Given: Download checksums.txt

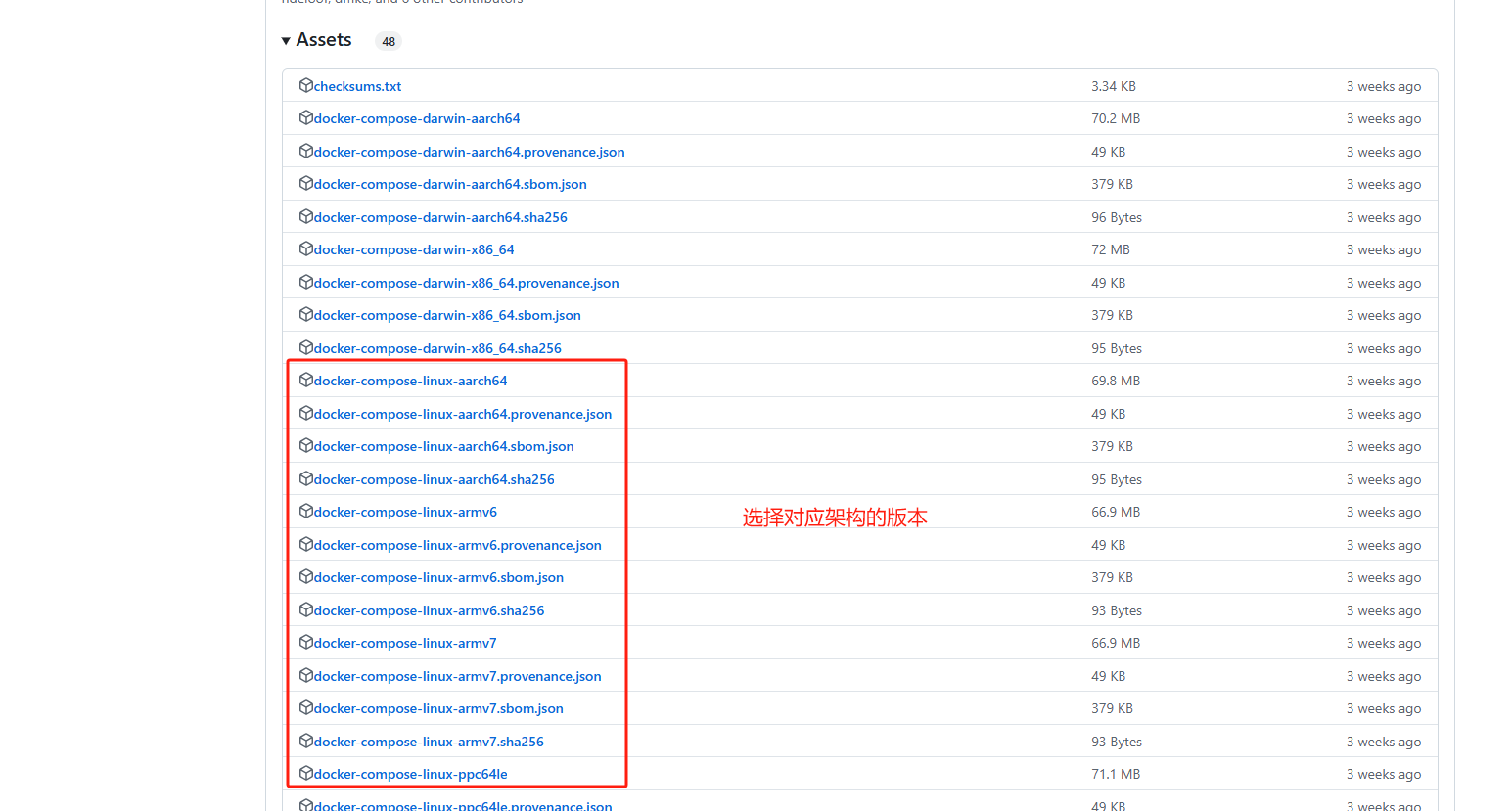Looking at the screenshot, I should [357, 86].
